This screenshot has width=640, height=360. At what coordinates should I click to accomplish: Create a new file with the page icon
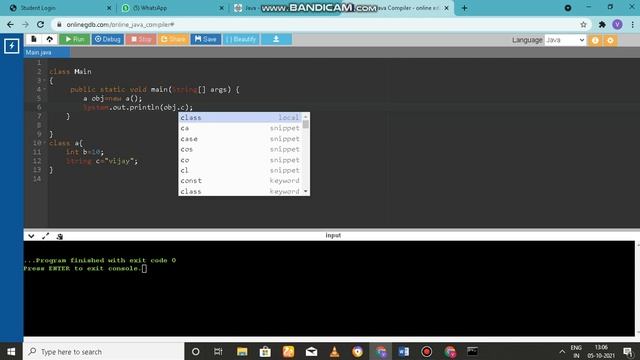pyautogui.click(x=34, y=39)
